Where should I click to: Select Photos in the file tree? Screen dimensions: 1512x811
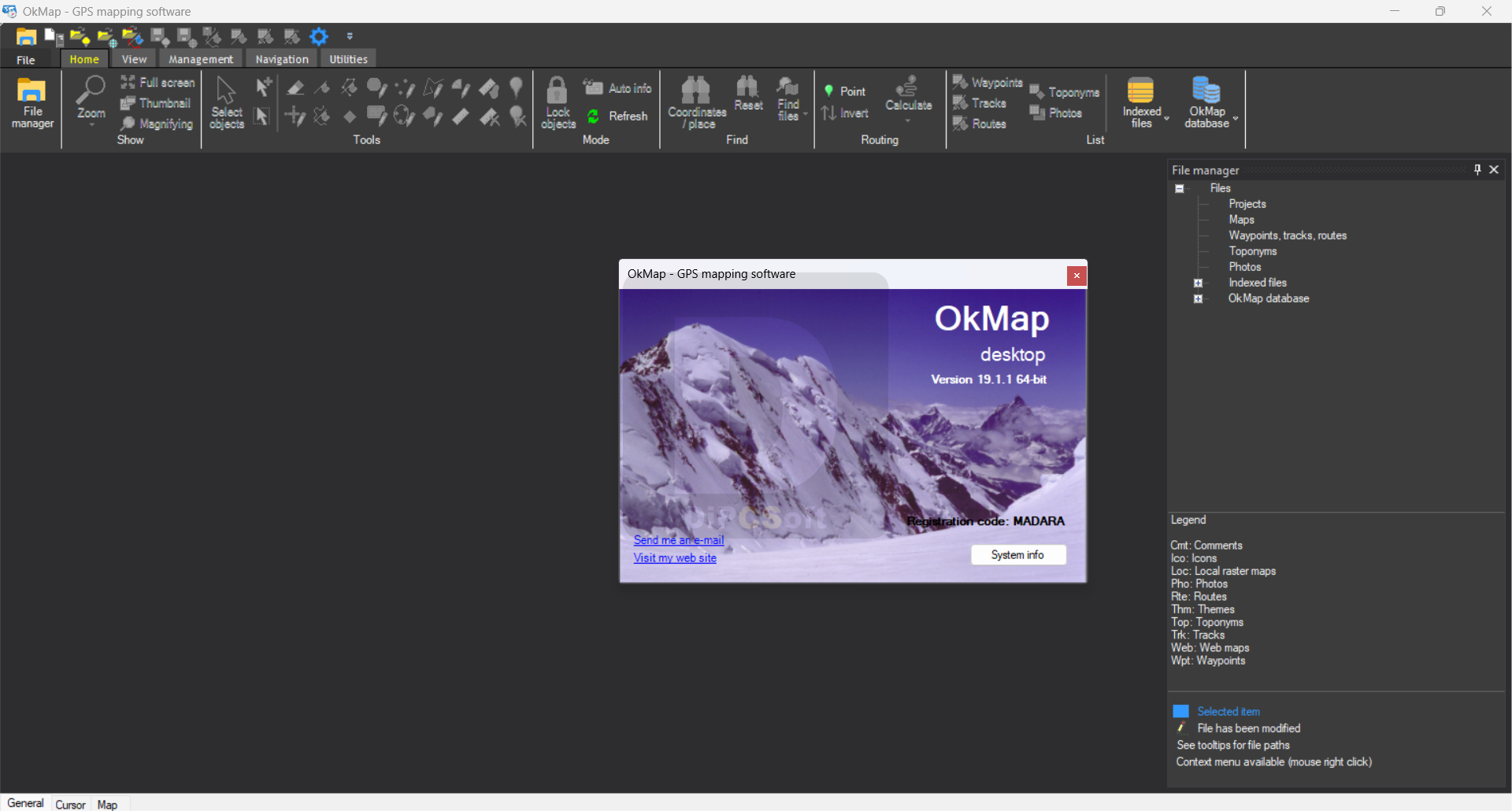pos(1244,267)
